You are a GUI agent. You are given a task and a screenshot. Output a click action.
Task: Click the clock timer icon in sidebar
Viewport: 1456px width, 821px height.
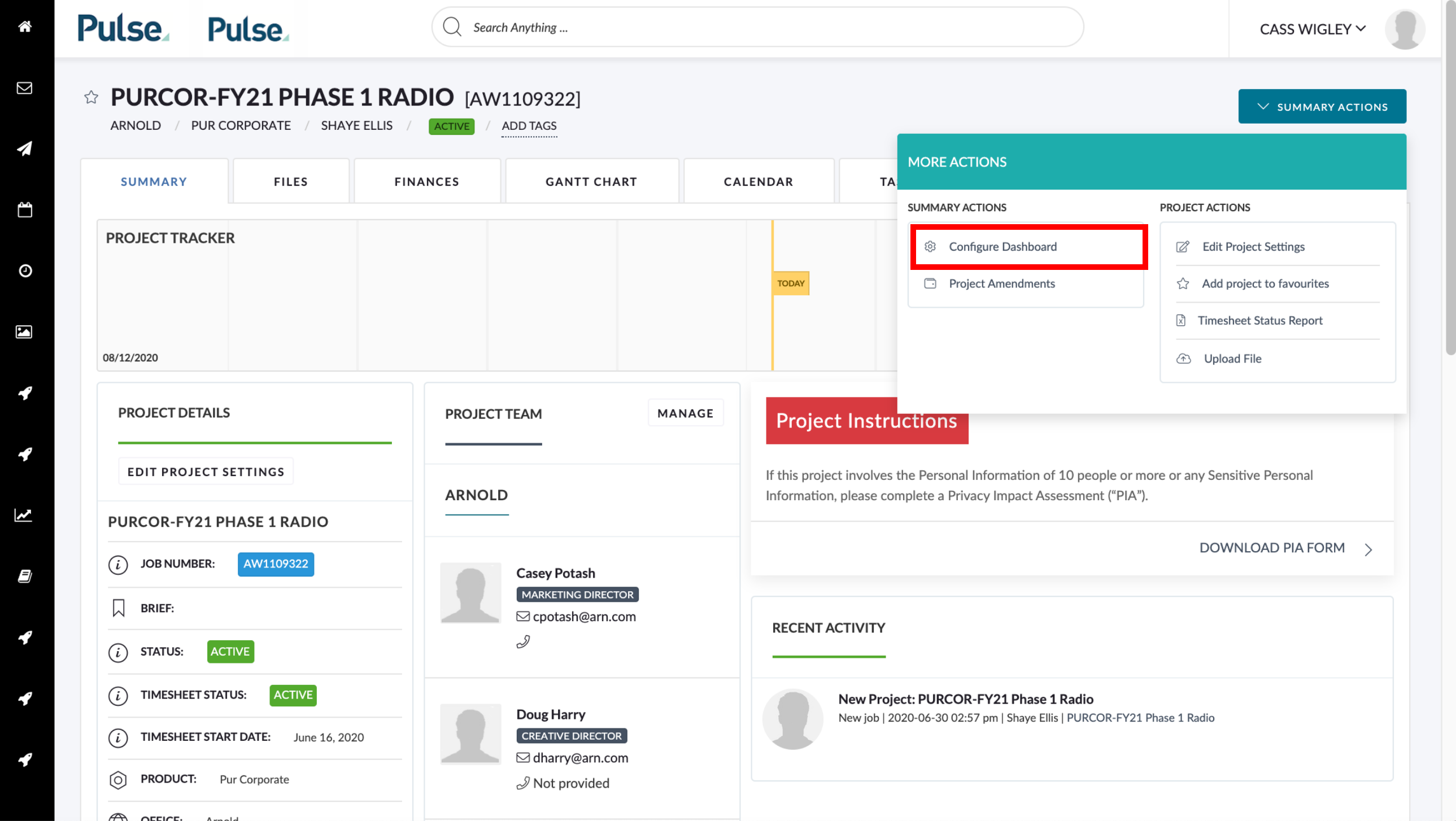point(25,270)
